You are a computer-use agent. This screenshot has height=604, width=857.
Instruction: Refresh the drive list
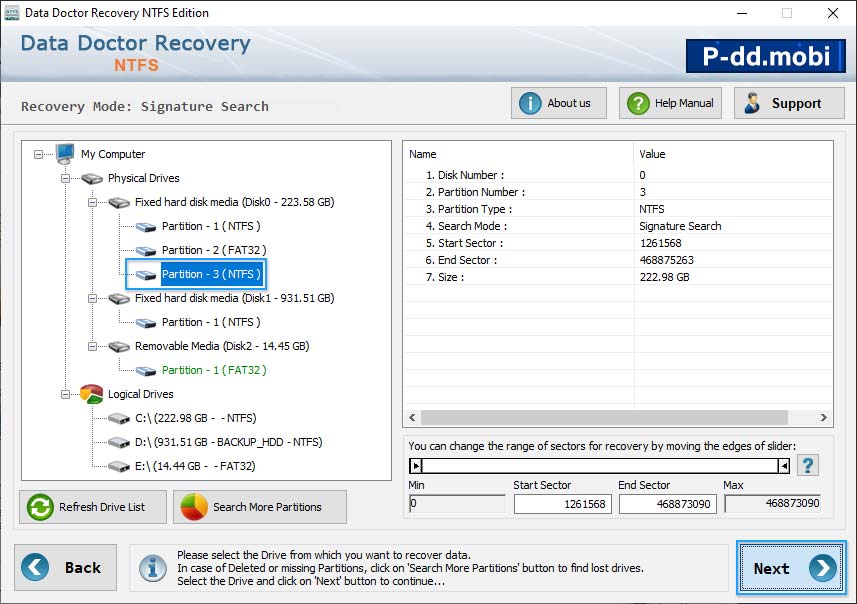click(93, 507)
